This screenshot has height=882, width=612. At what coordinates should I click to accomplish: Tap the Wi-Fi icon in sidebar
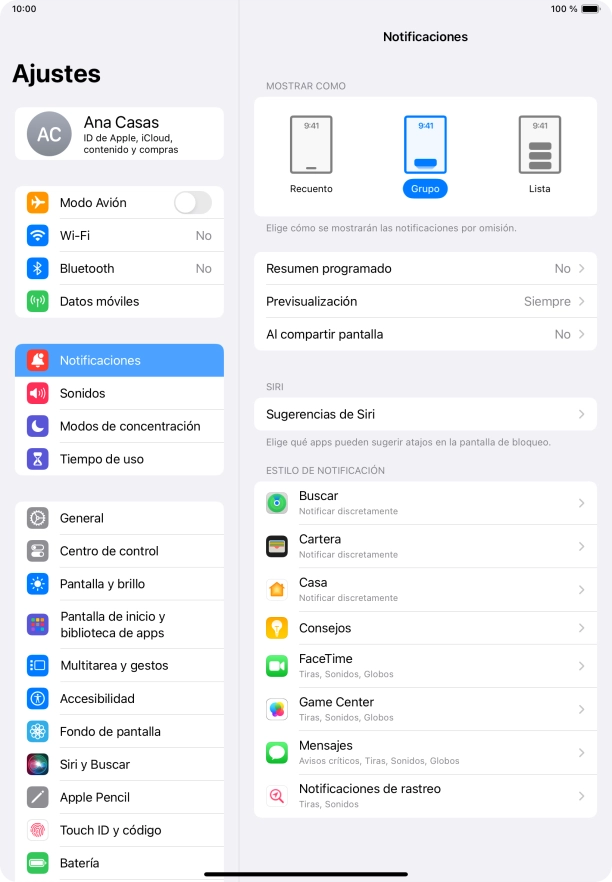(x=38, y=235)
